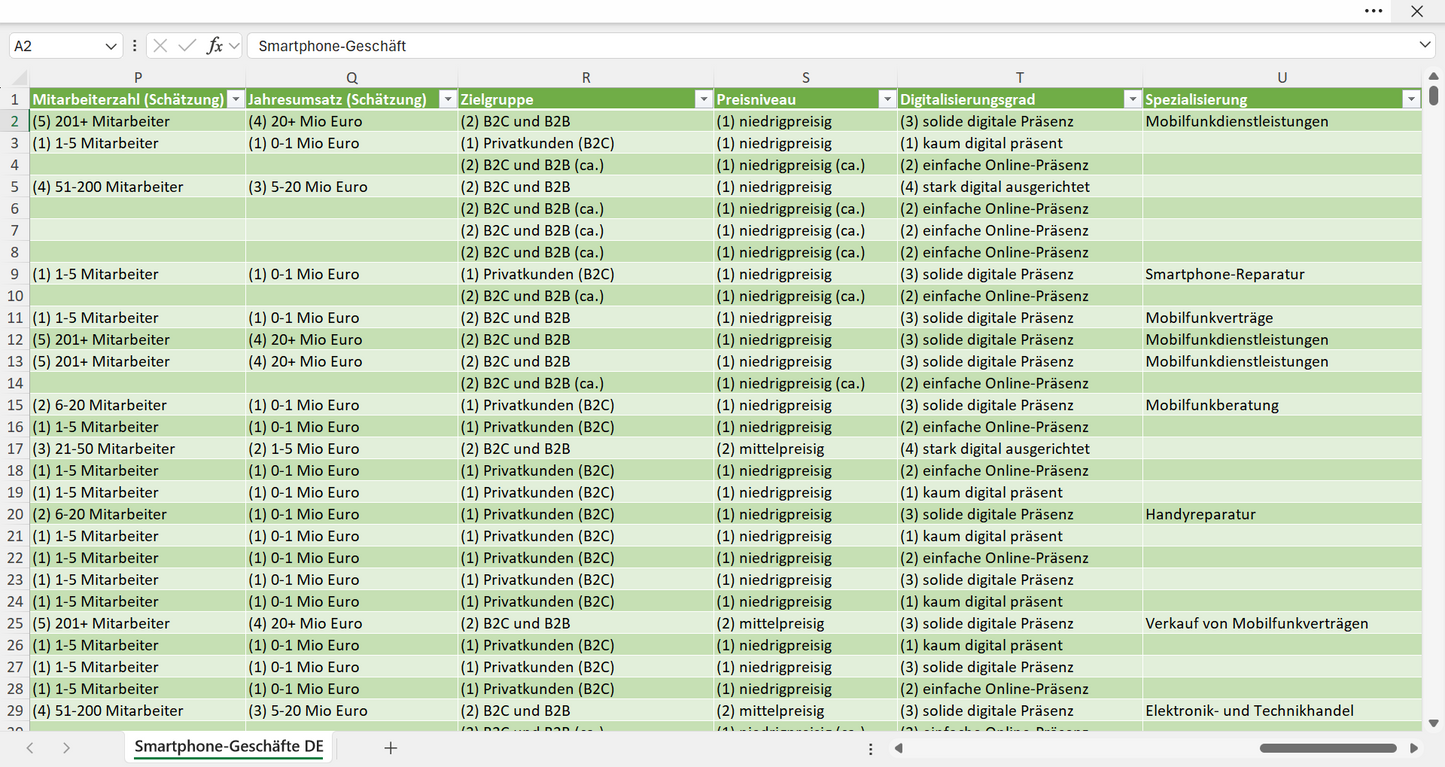Expand the formula bar with the chevron
Viewport: 1445px width, 767px height.
(1425, 46)
